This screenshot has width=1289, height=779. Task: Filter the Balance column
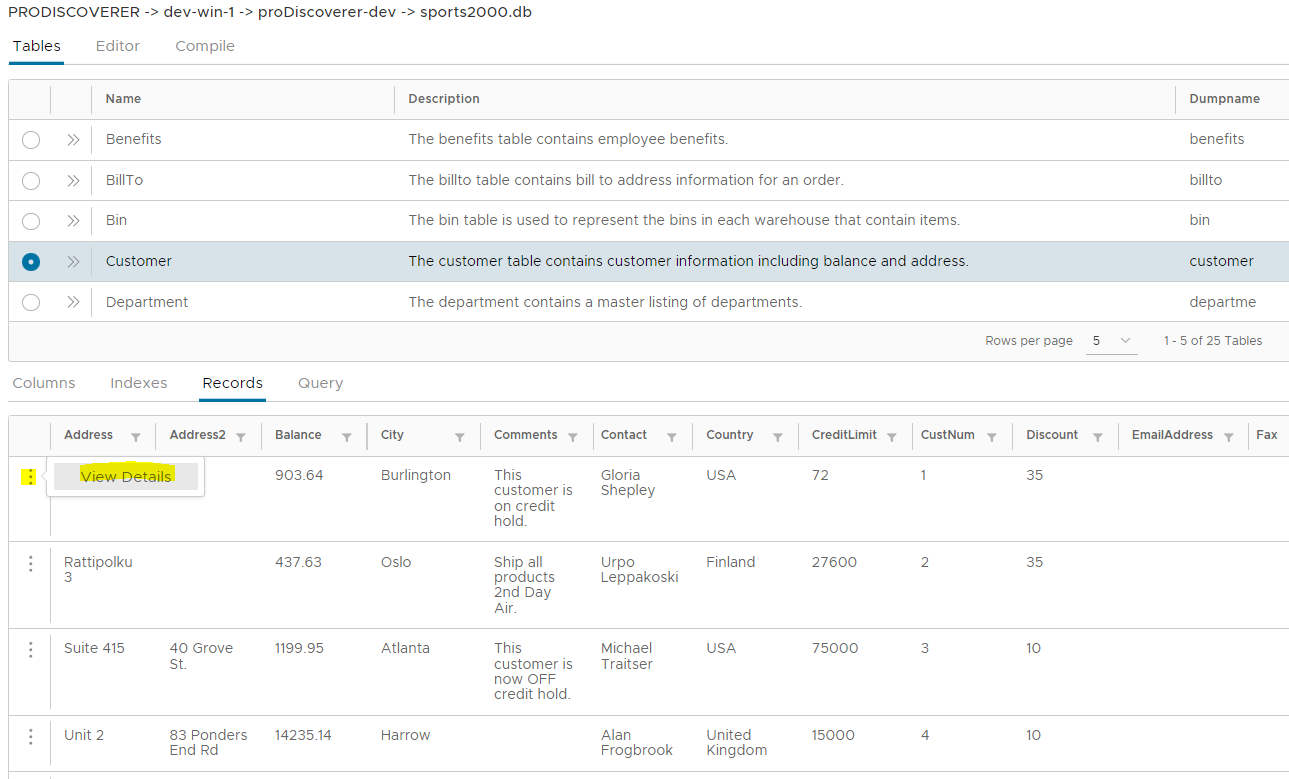click(x=347, y=436)
